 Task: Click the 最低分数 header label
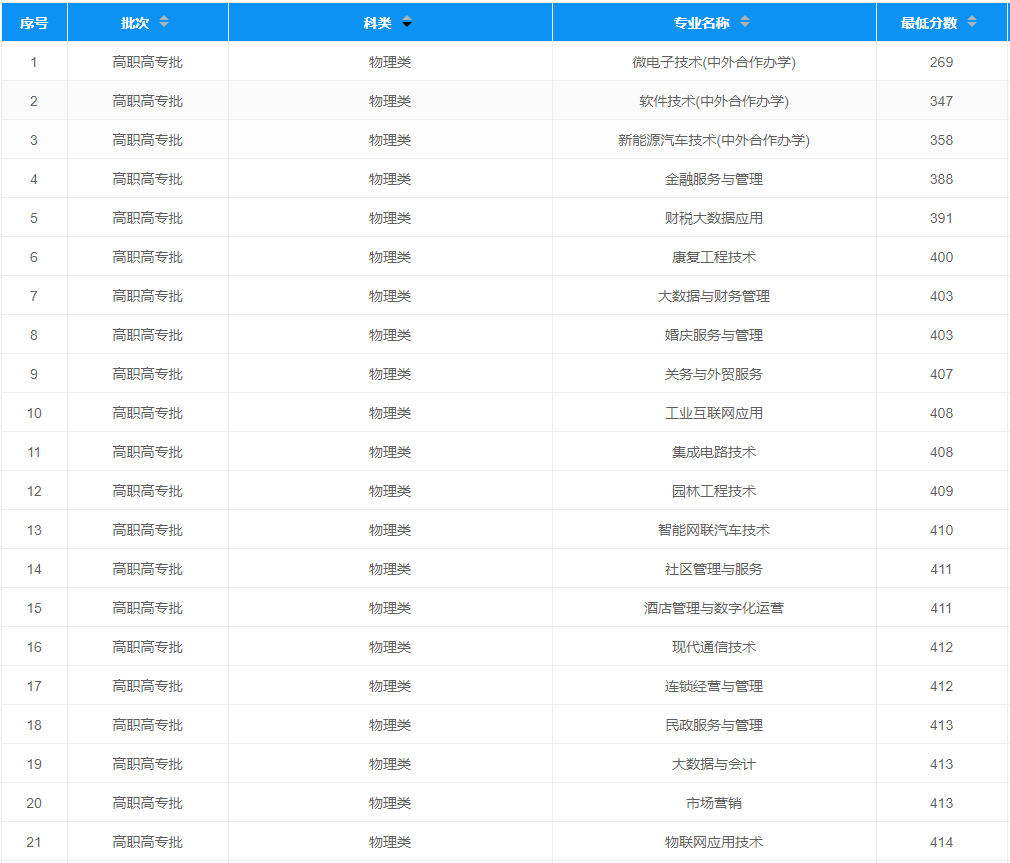point(929,22)
